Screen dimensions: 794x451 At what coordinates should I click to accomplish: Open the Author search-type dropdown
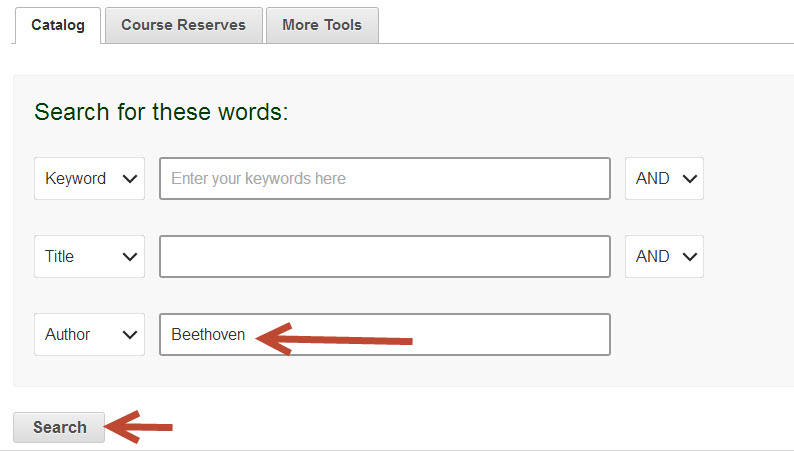(x=89, y=335)
